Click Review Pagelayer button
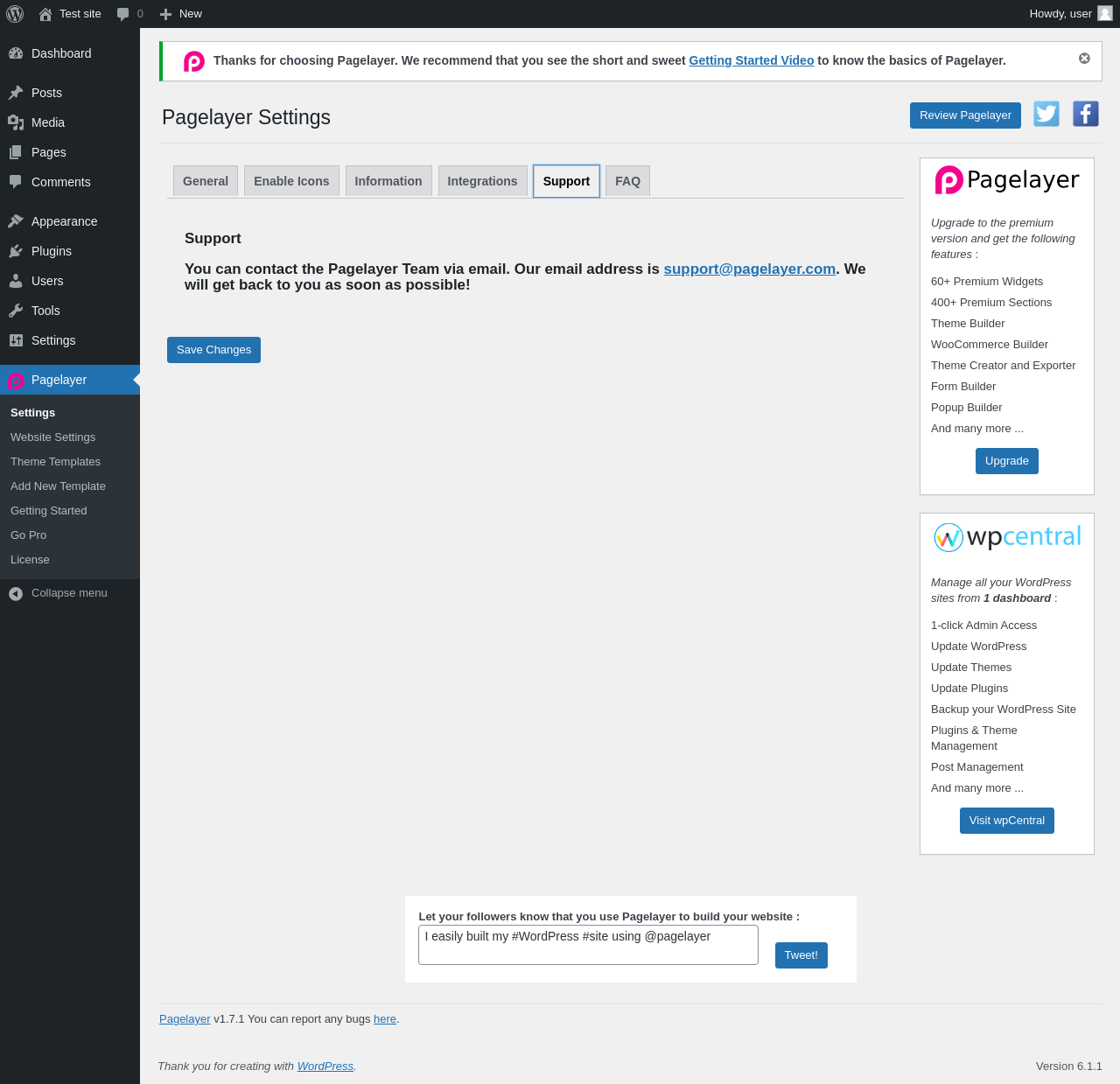Screen dimensions: 1120x1084 [x=965, y=115]
